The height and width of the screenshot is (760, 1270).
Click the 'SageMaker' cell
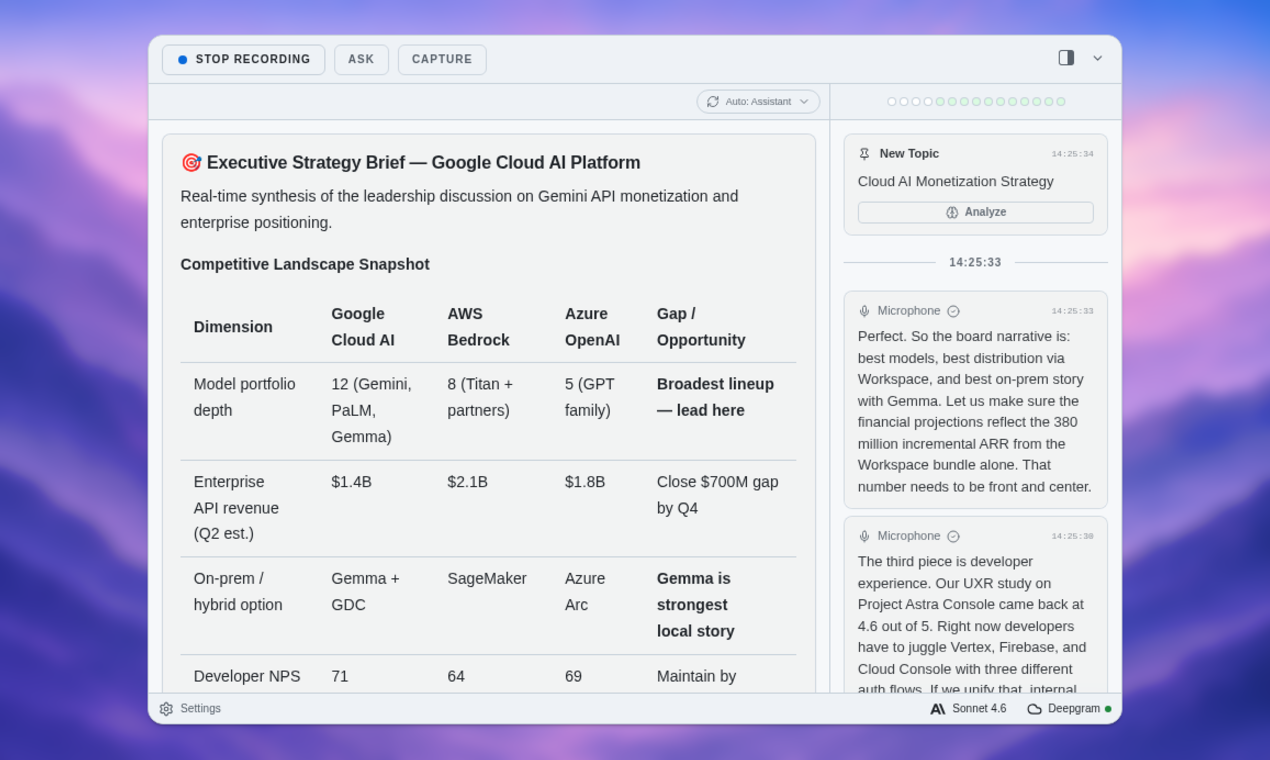coord(487,579)
